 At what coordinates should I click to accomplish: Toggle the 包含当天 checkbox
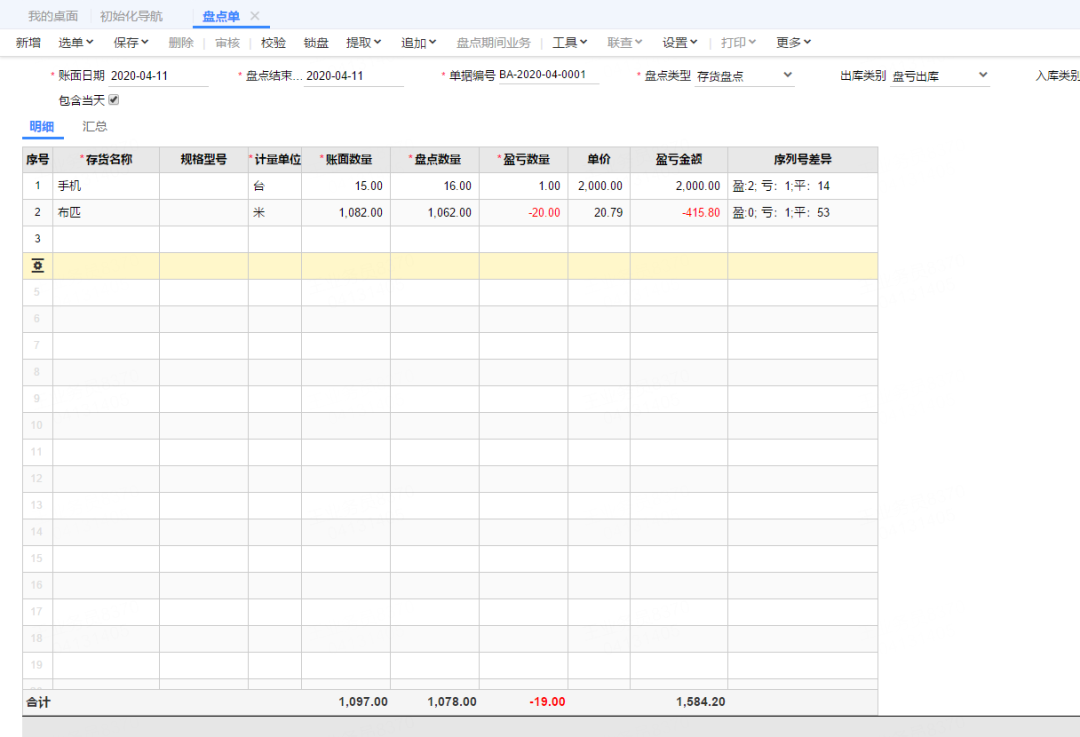pos(114,100)
